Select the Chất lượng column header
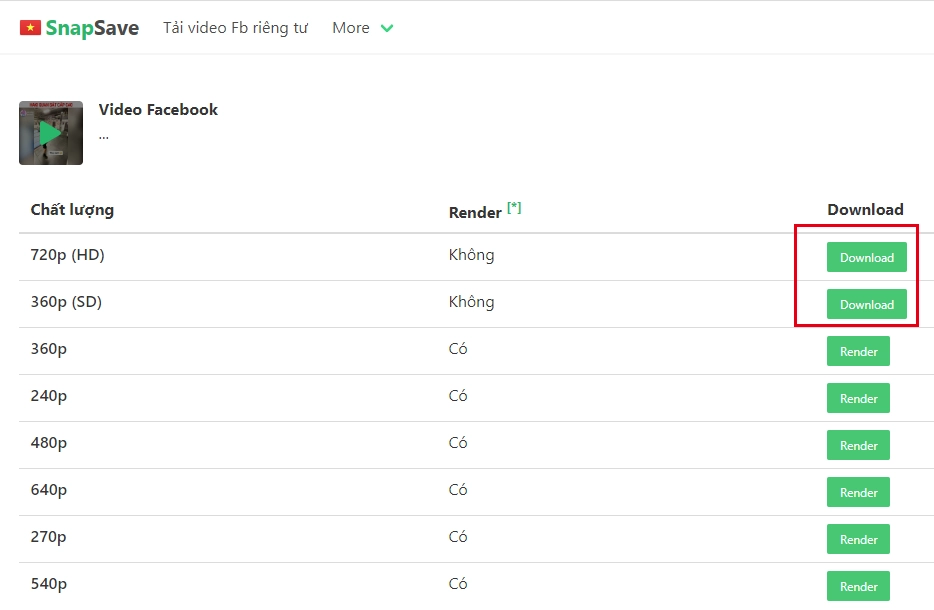This screenshot has height=610, width=934. click(x=70, y=209)
